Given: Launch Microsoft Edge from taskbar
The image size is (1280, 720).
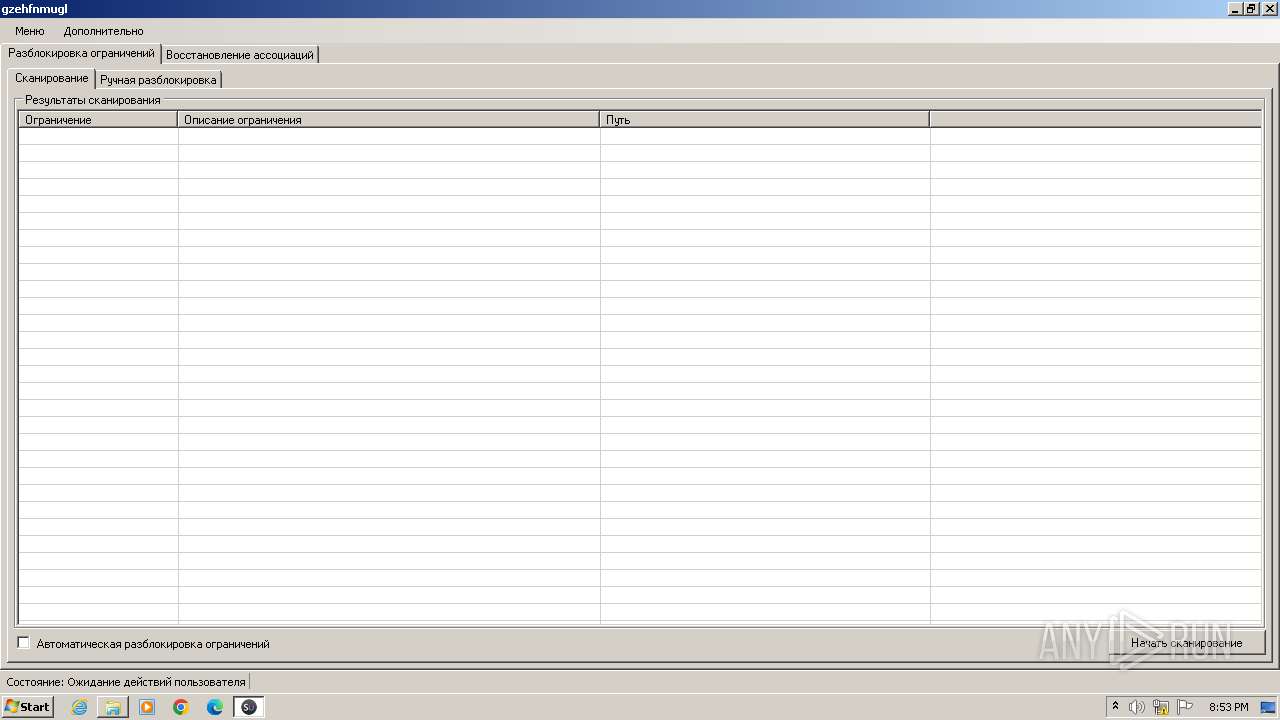Looking at the screenshot, I should coord(215,707).
